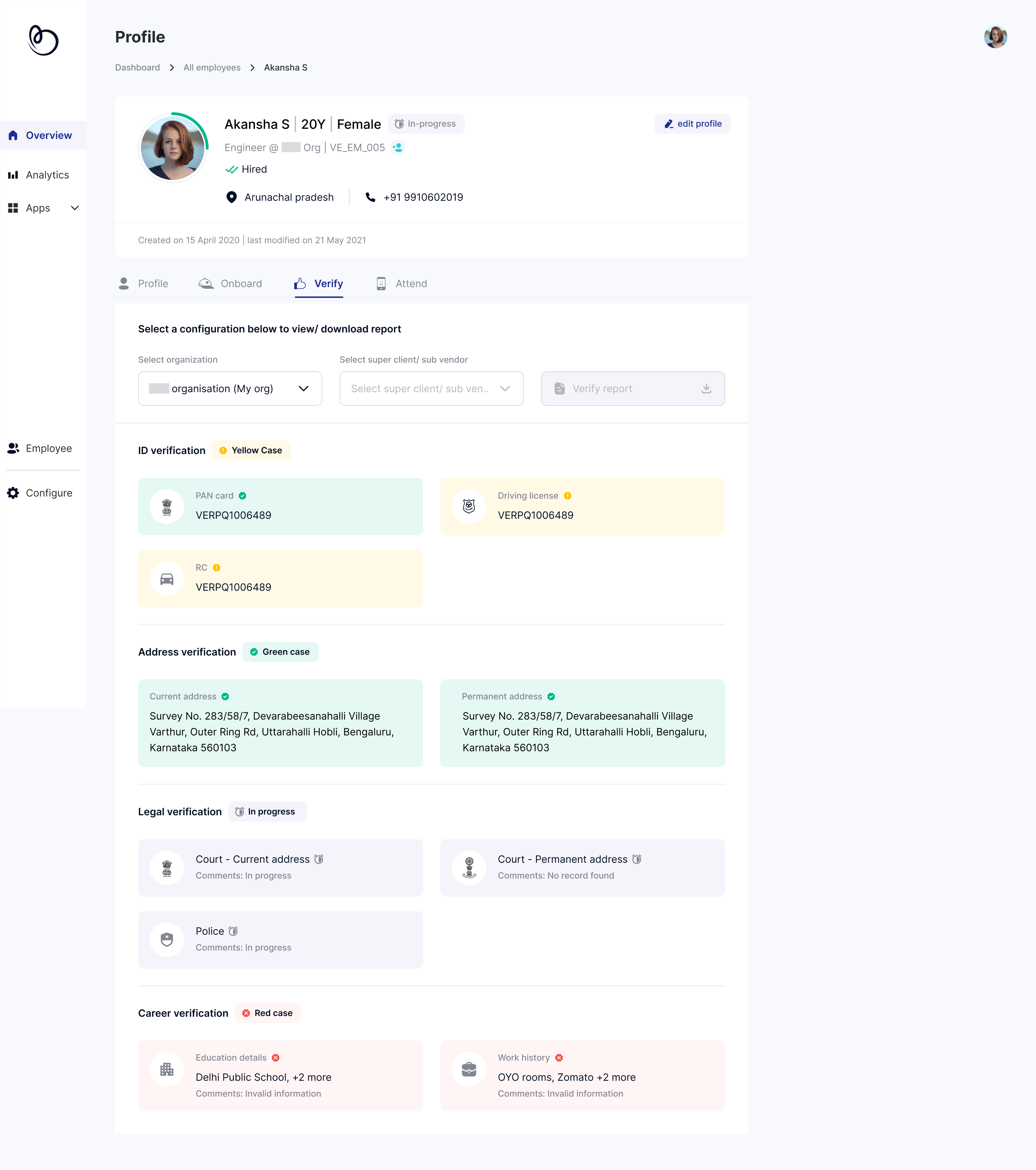The image size is (1036, 1170).
Task: Click the teal contact icon after VE_EM_005
Action: (398, 147)
